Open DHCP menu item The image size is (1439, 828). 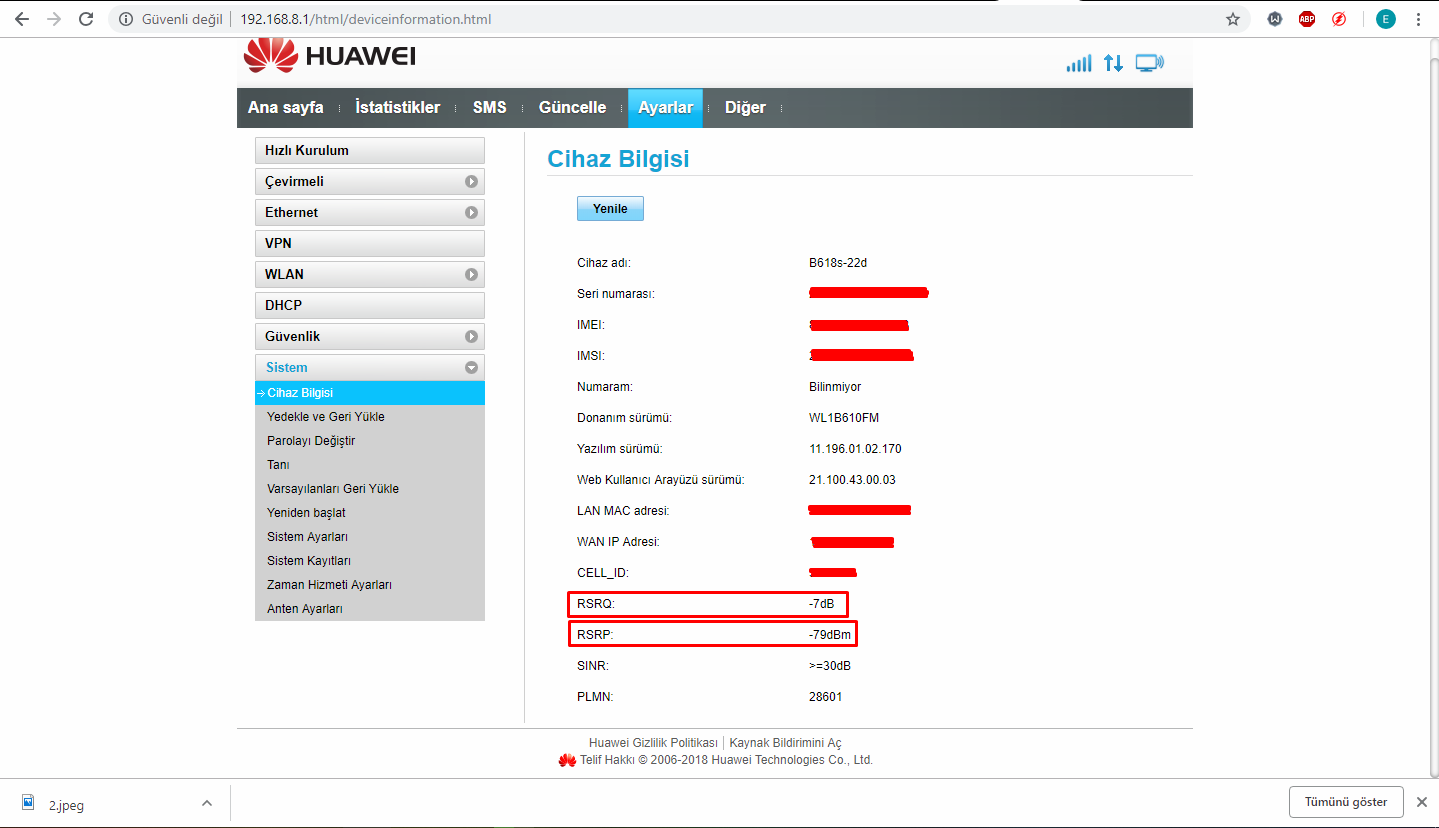point(370,305)
